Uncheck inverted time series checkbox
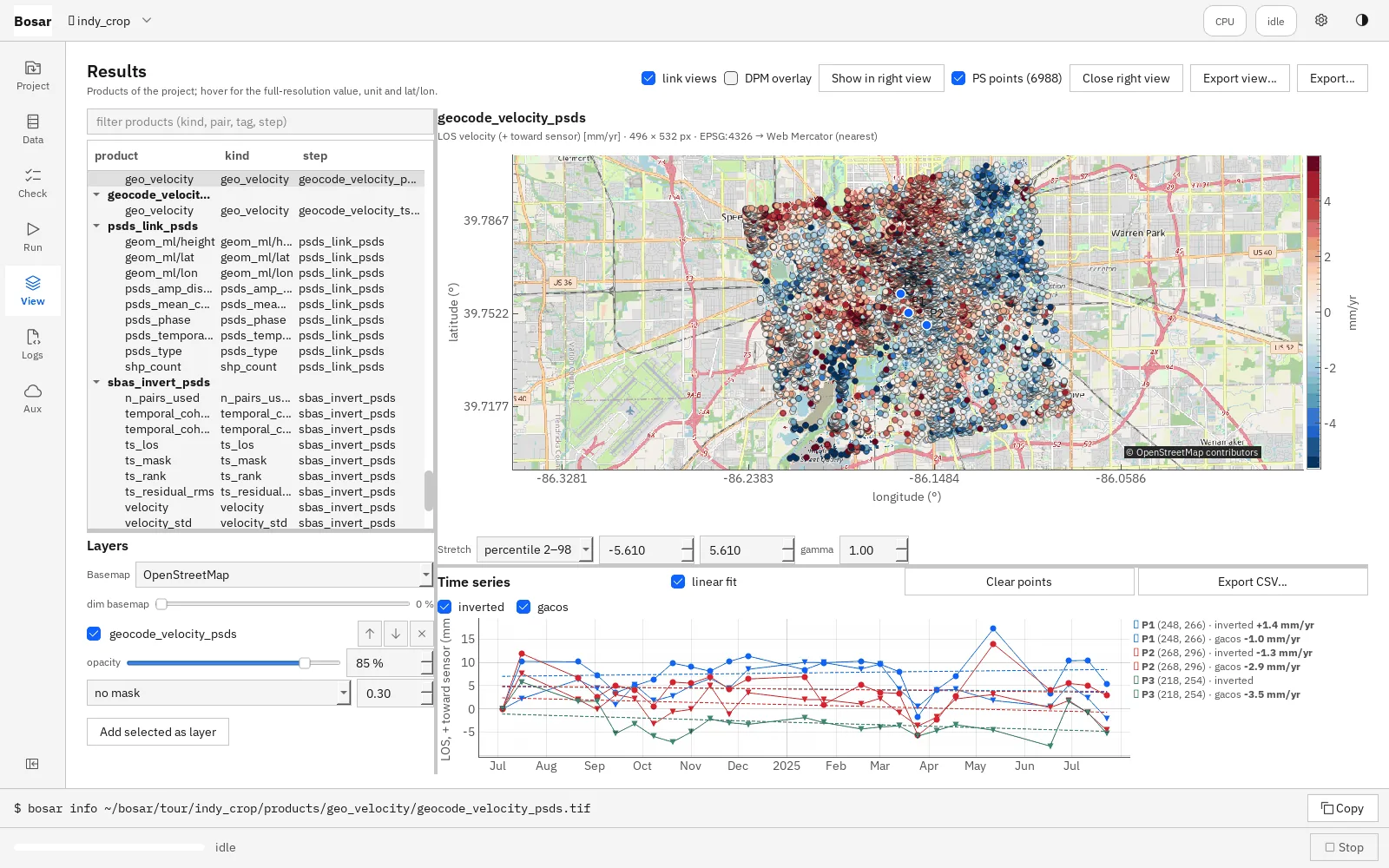Image resolution: width=1389 pixels, height=868 pixels. click(444, 607)
